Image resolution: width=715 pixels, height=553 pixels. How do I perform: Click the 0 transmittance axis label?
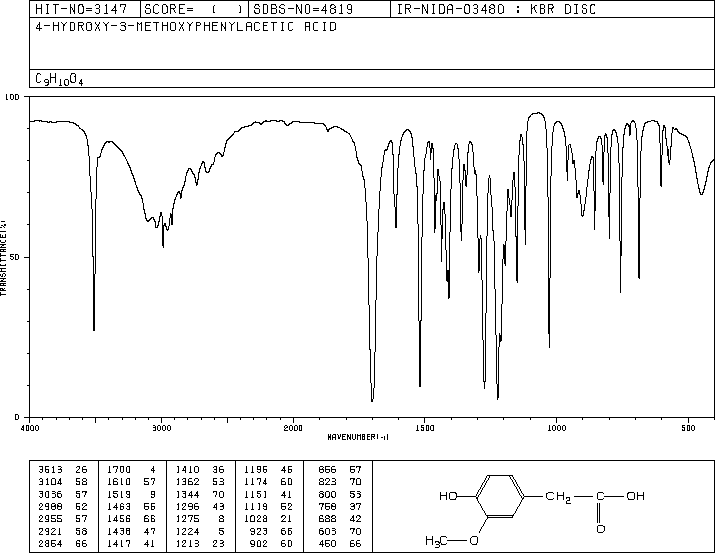[x=17, y=417]
